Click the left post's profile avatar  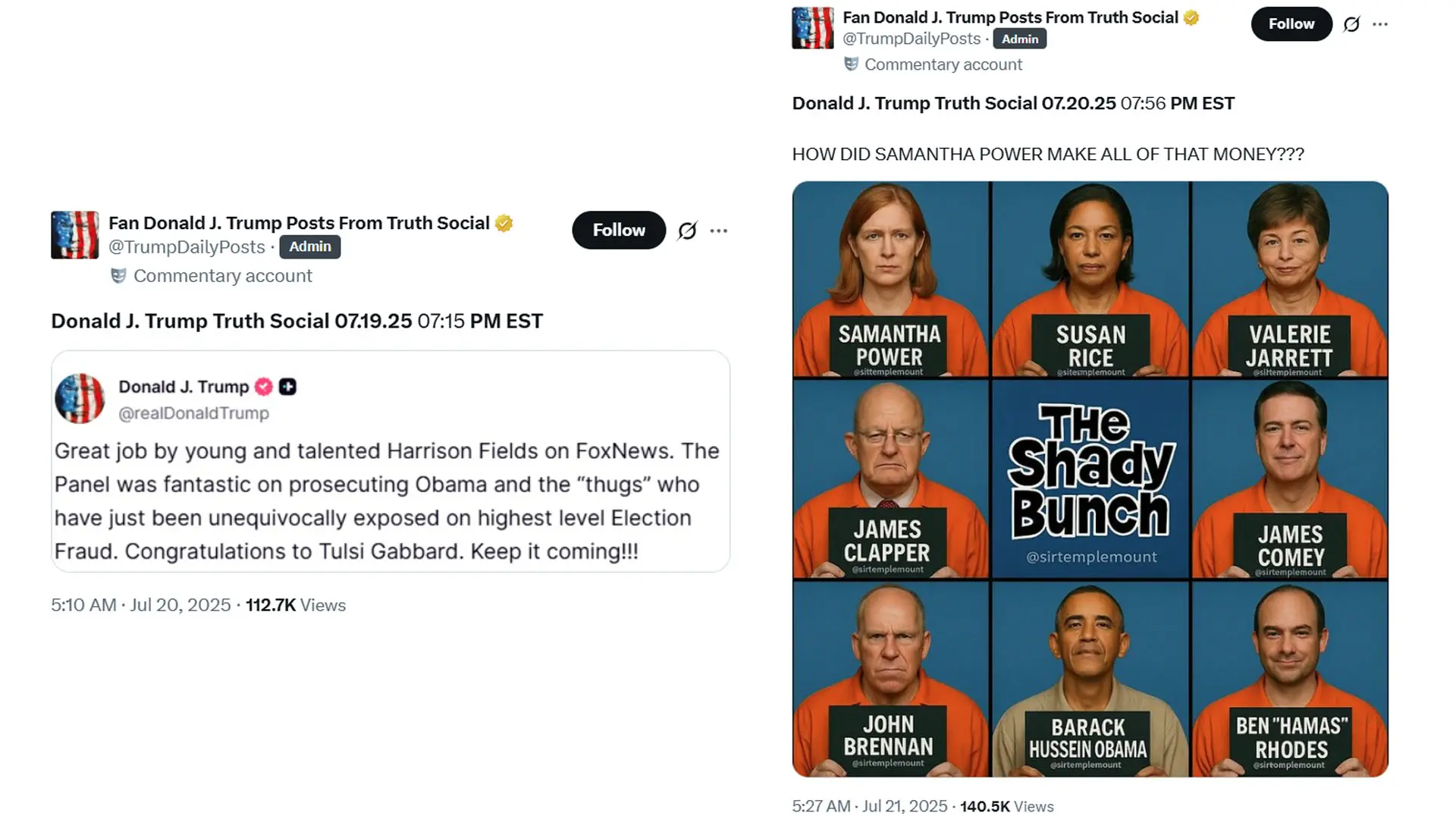coord(74,235)
